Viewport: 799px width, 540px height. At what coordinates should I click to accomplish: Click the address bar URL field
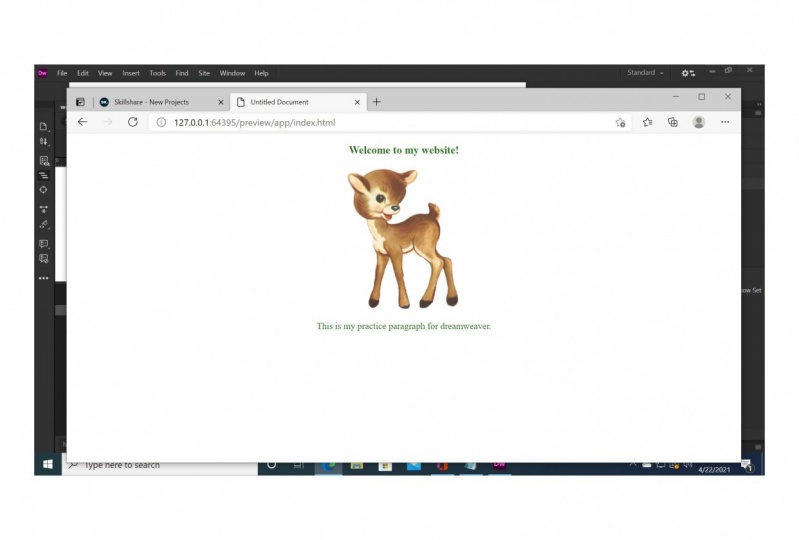(x=390, y=123)
